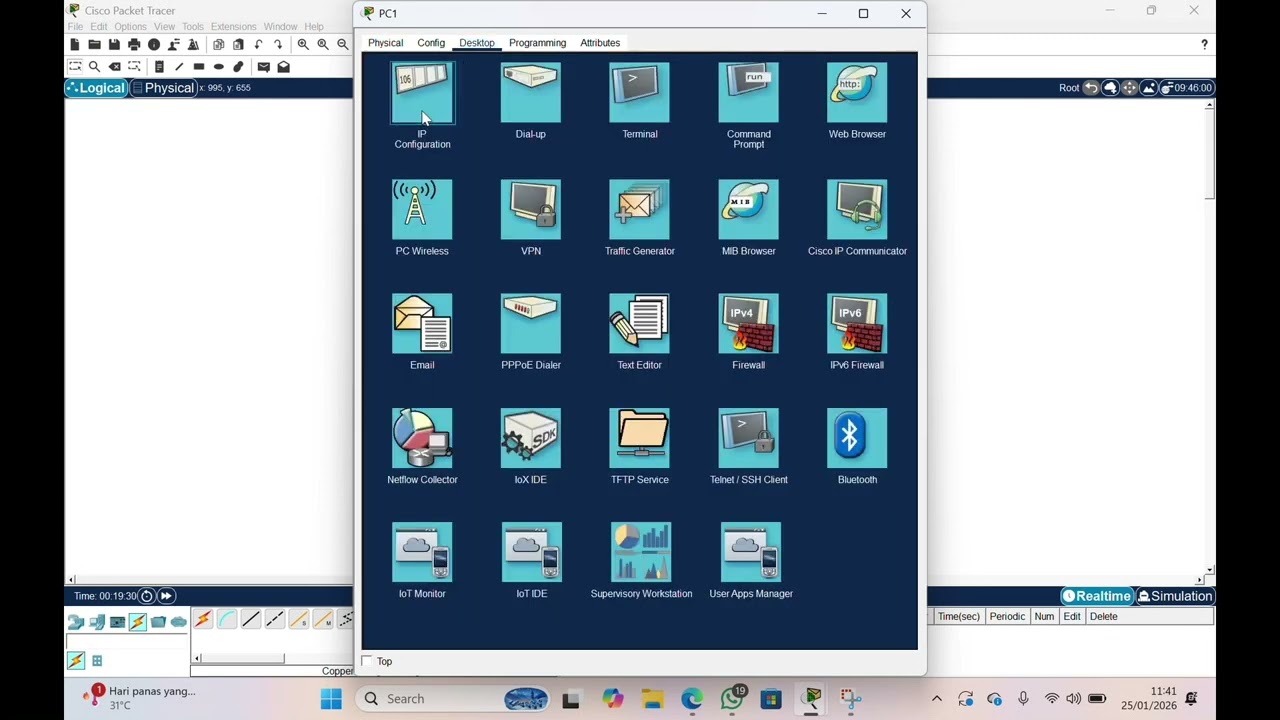This screenshot has width=1280, height=720.
Task: Select the Inspect magnifier tool
Action: click(94, 67)
